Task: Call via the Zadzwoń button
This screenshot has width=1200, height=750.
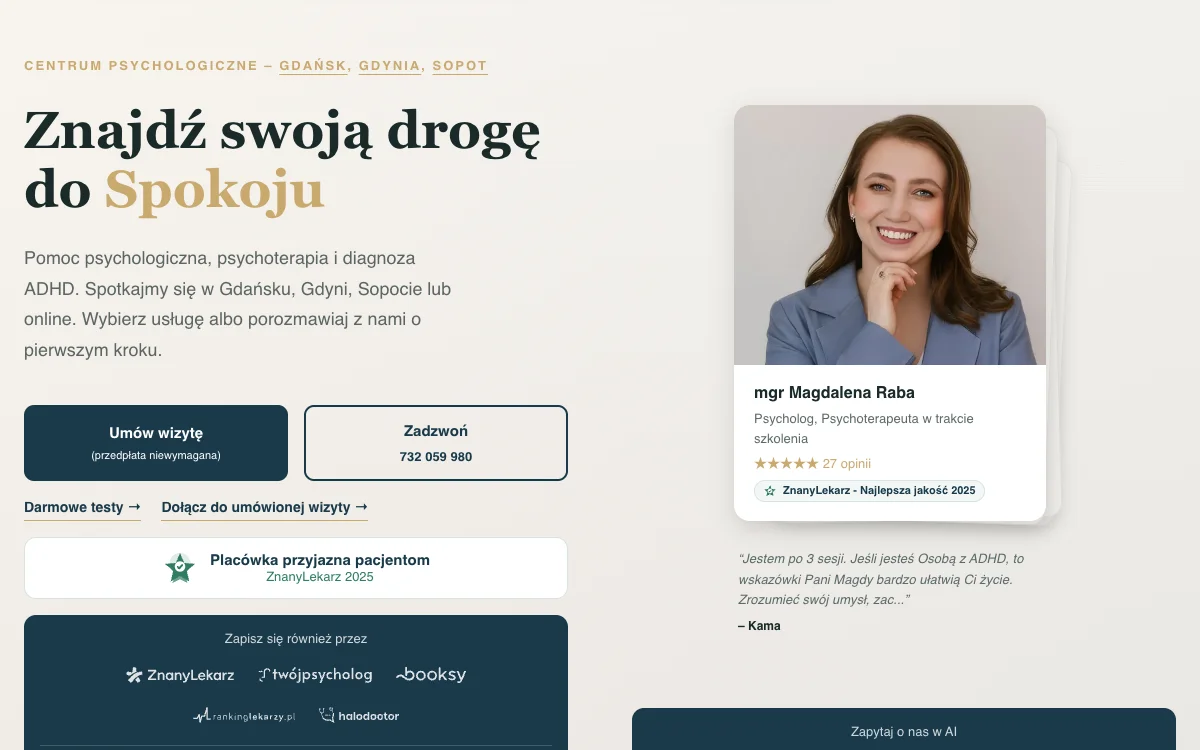Action: pos(436,443)
